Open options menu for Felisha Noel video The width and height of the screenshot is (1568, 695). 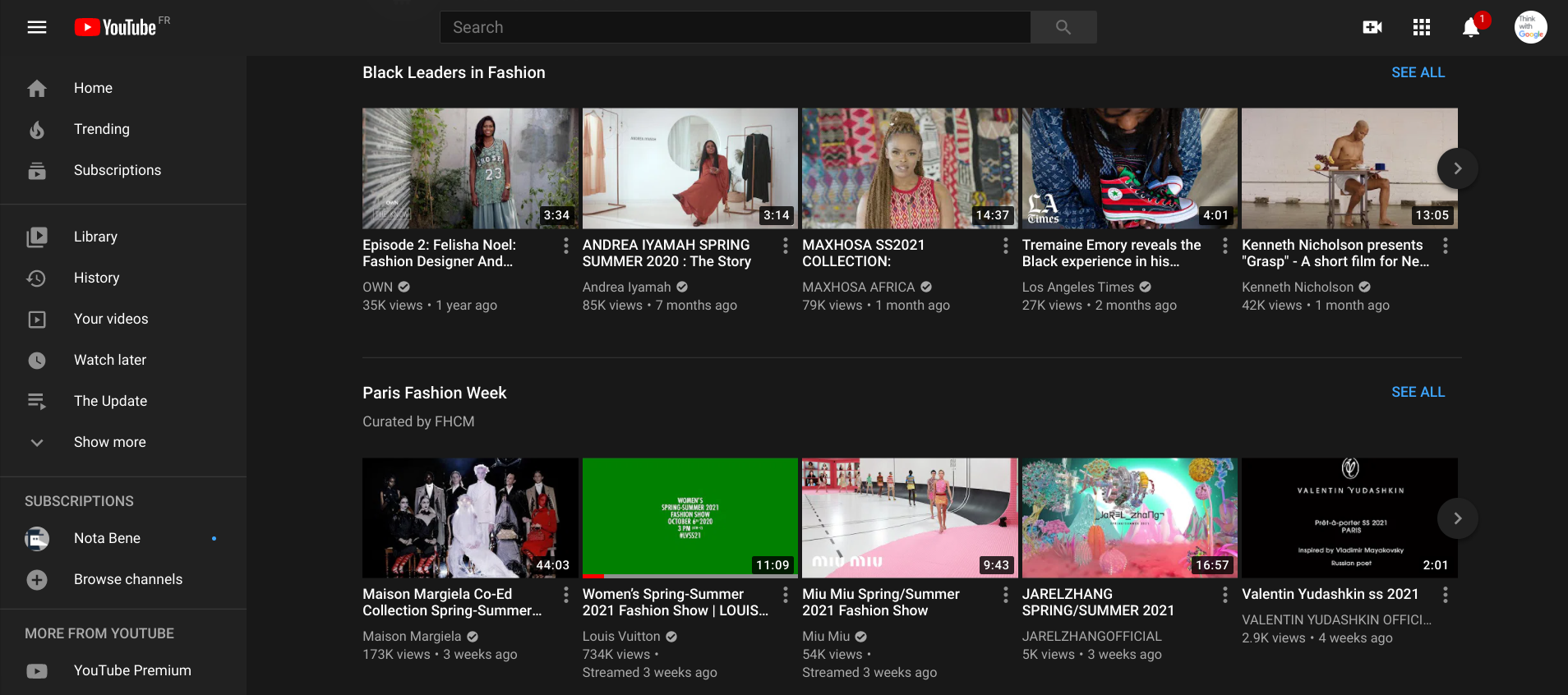[x=566, y=245]
